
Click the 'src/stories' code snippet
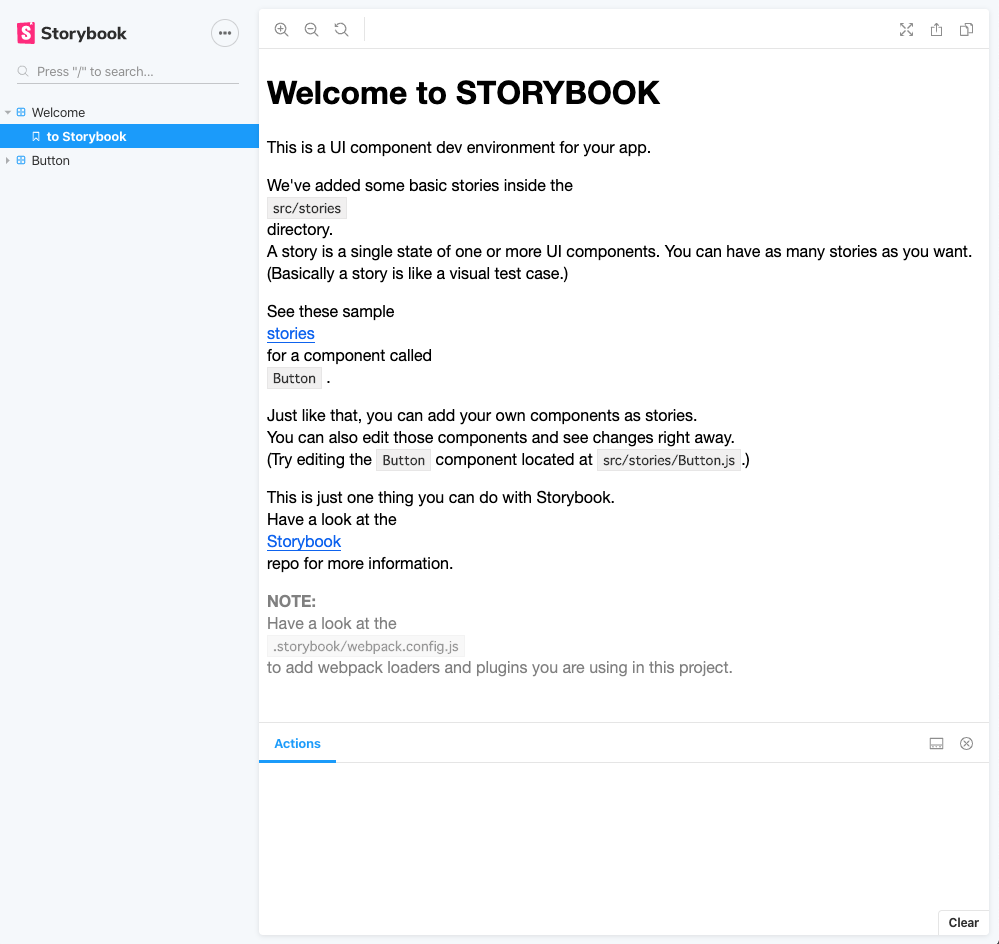pyautogui.click(x=307, y=208)
